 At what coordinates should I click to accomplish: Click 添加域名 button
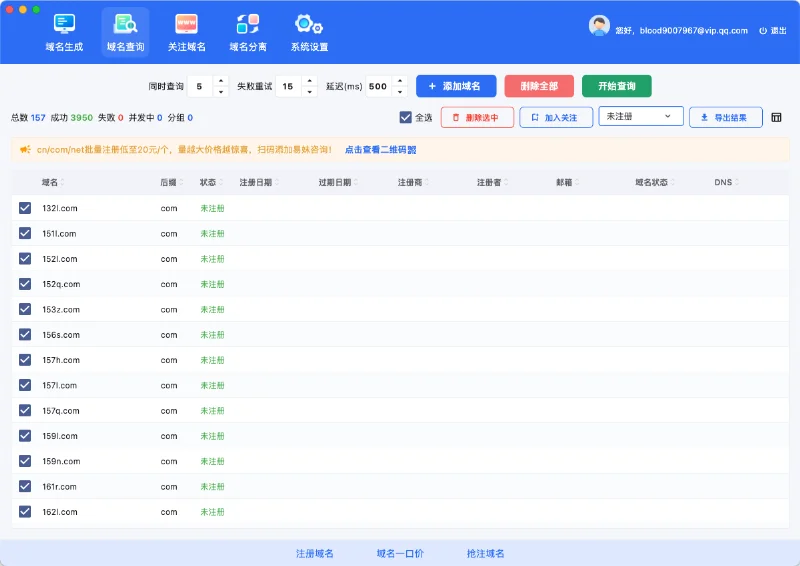[456, 86]
